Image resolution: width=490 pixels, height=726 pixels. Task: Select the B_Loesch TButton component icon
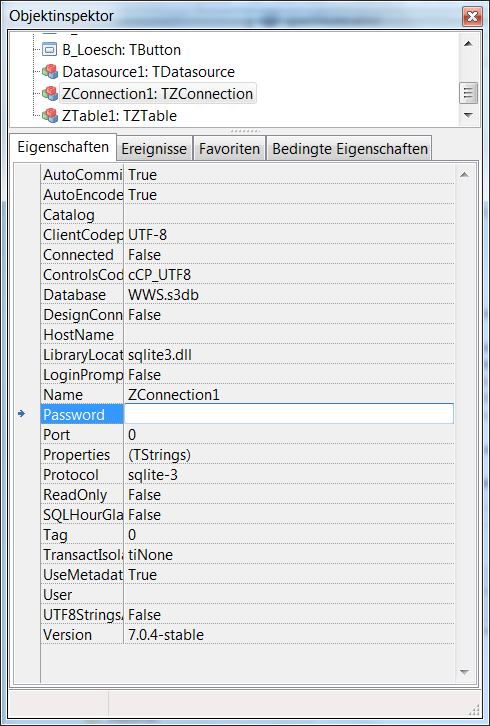(x=49, y=50)
